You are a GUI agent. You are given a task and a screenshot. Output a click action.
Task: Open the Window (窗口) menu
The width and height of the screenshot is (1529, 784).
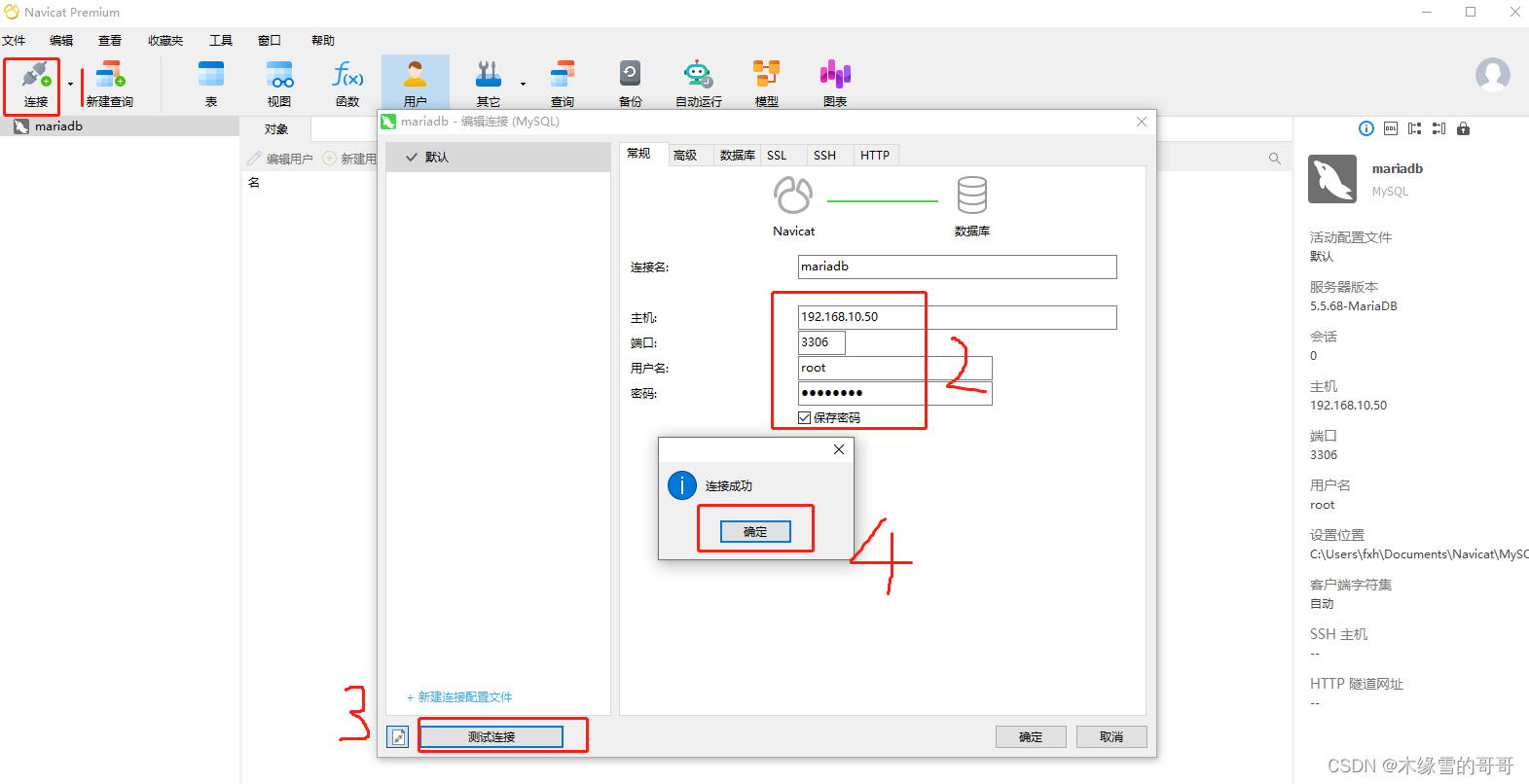click(x=270, y=41)
